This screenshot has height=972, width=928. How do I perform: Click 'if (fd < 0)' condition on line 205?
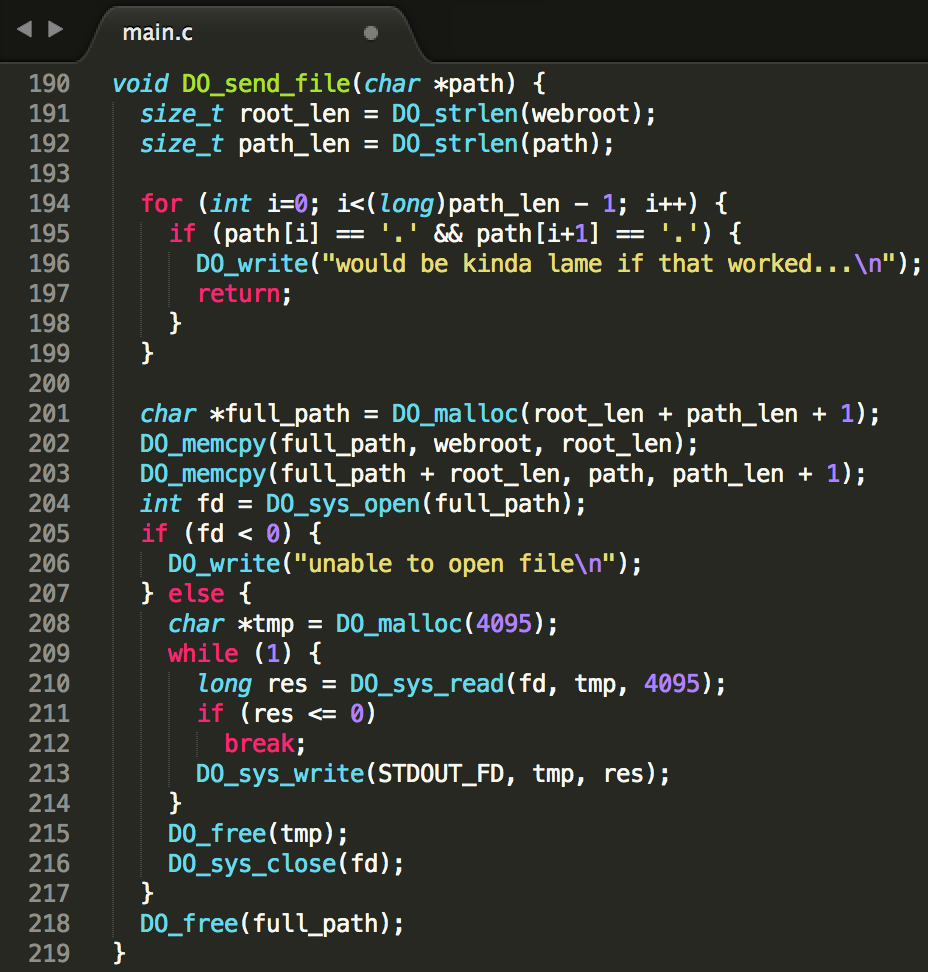tap(216, 533)
